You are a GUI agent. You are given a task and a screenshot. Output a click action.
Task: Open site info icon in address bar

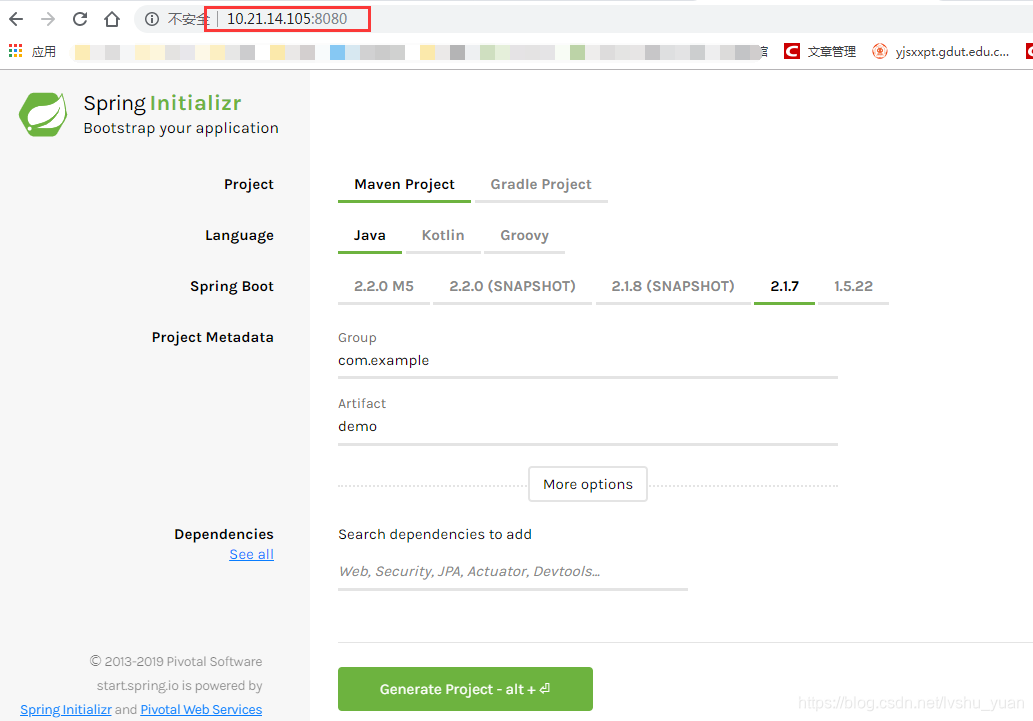(152, 19)
